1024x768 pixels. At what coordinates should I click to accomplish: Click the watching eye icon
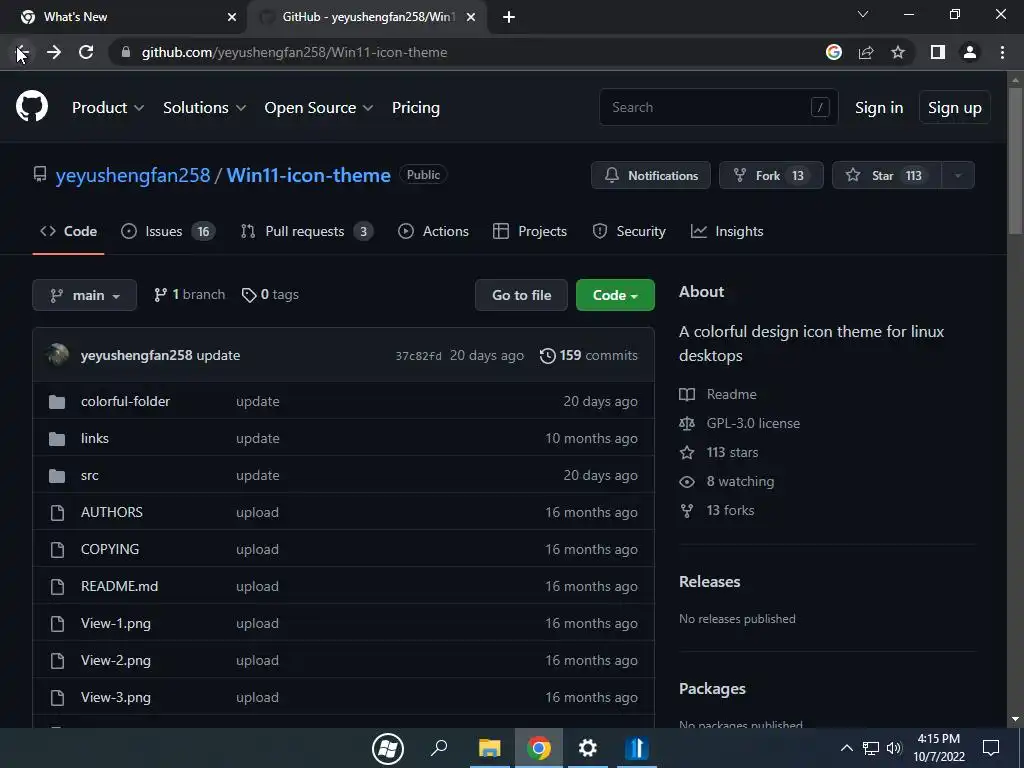687,481
